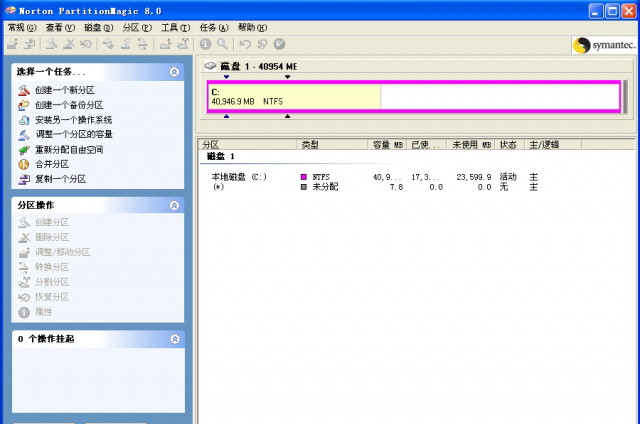
Task: Click the 状态 column header
Action: pos(510,144)
